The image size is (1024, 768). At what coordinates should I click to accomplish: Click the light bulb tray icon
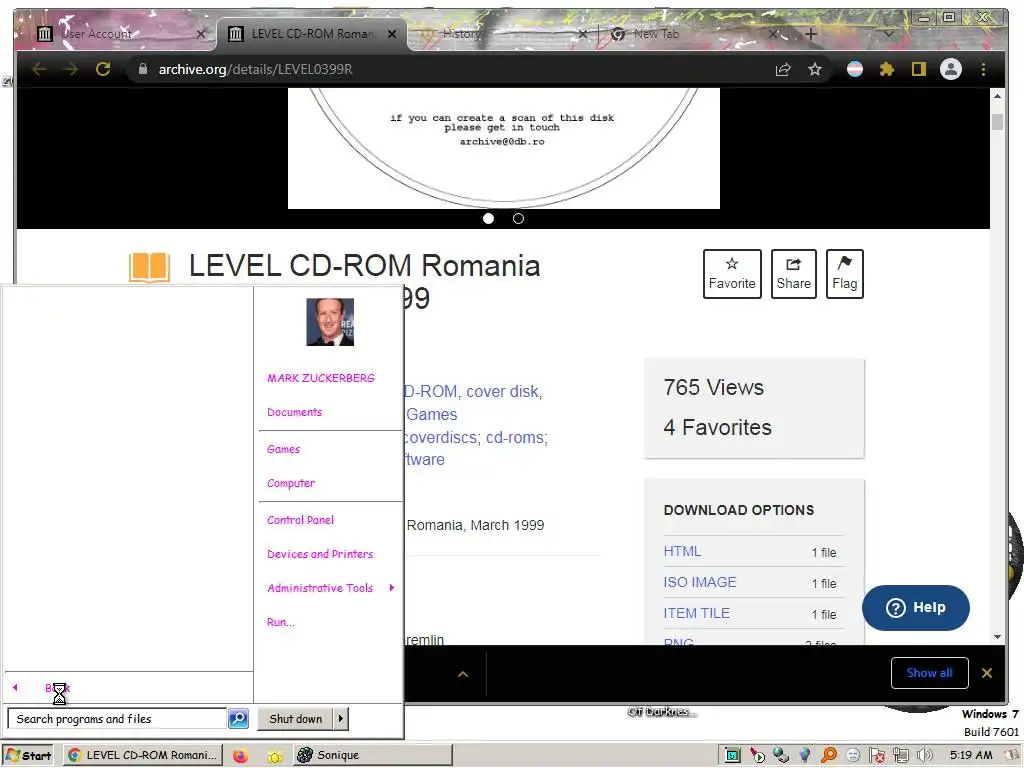pos(805,756)
